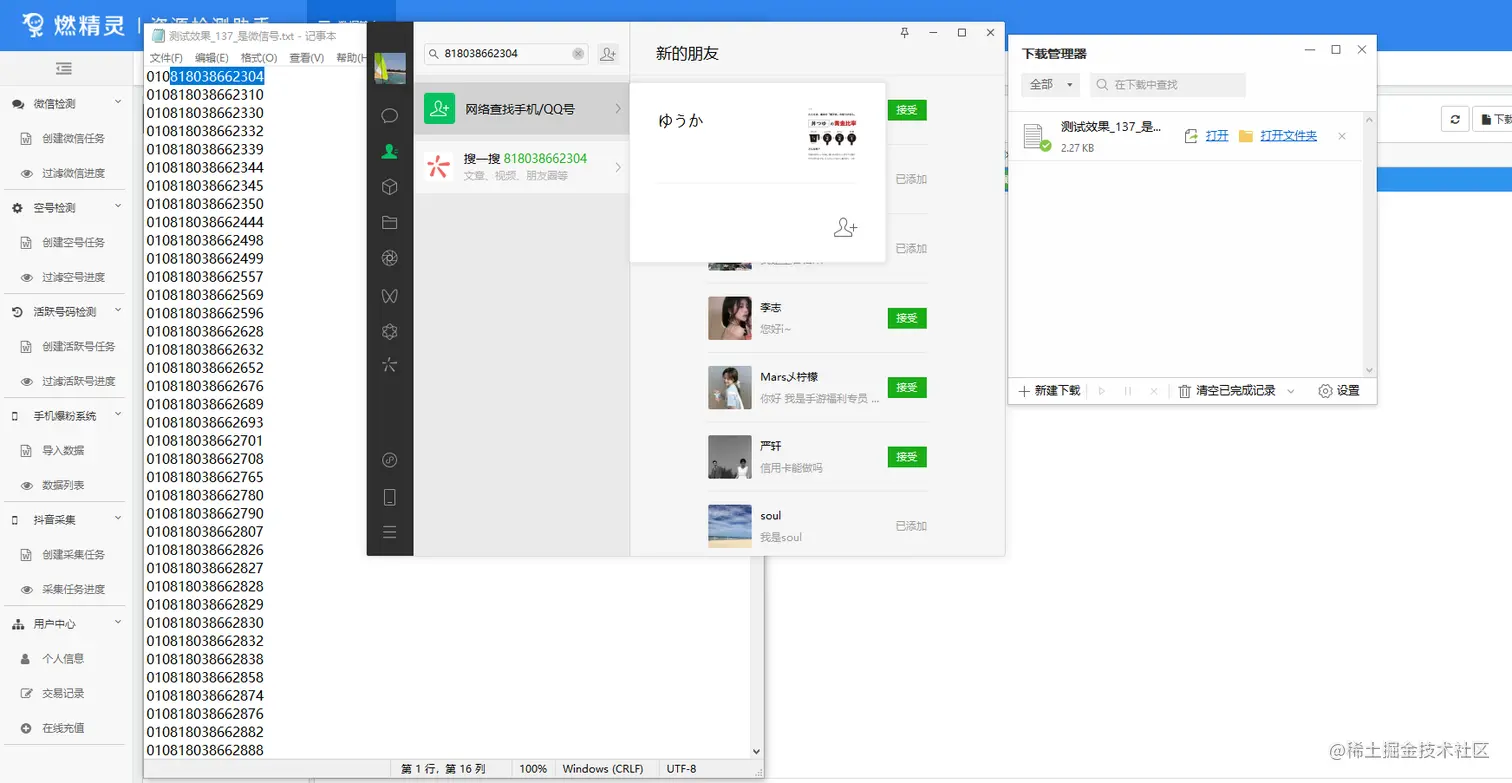Open the WeChat hamburger more menu

[x=390, y=532]
